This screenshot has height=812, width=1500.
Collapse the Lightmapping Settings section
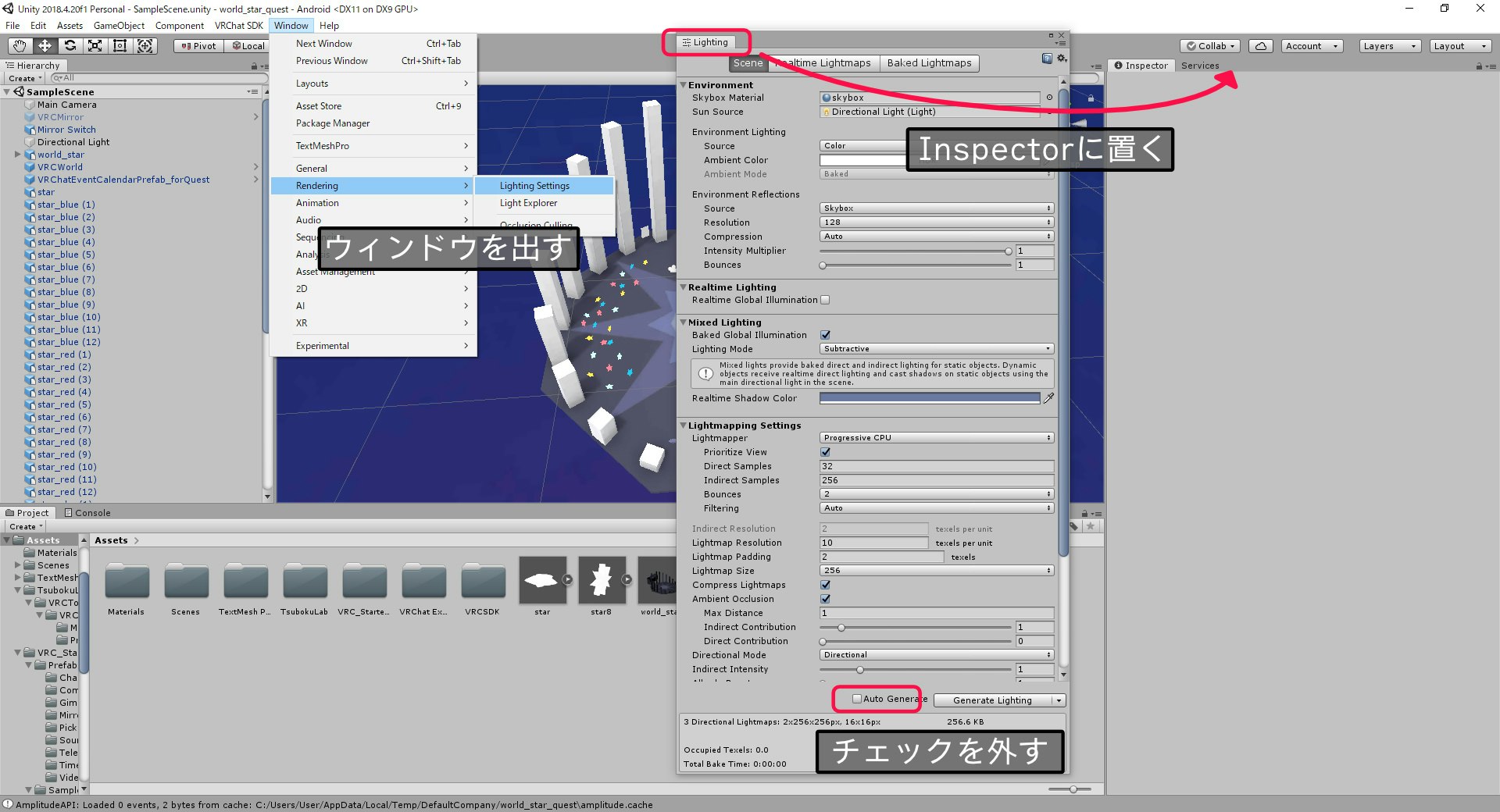pos(684,426)
